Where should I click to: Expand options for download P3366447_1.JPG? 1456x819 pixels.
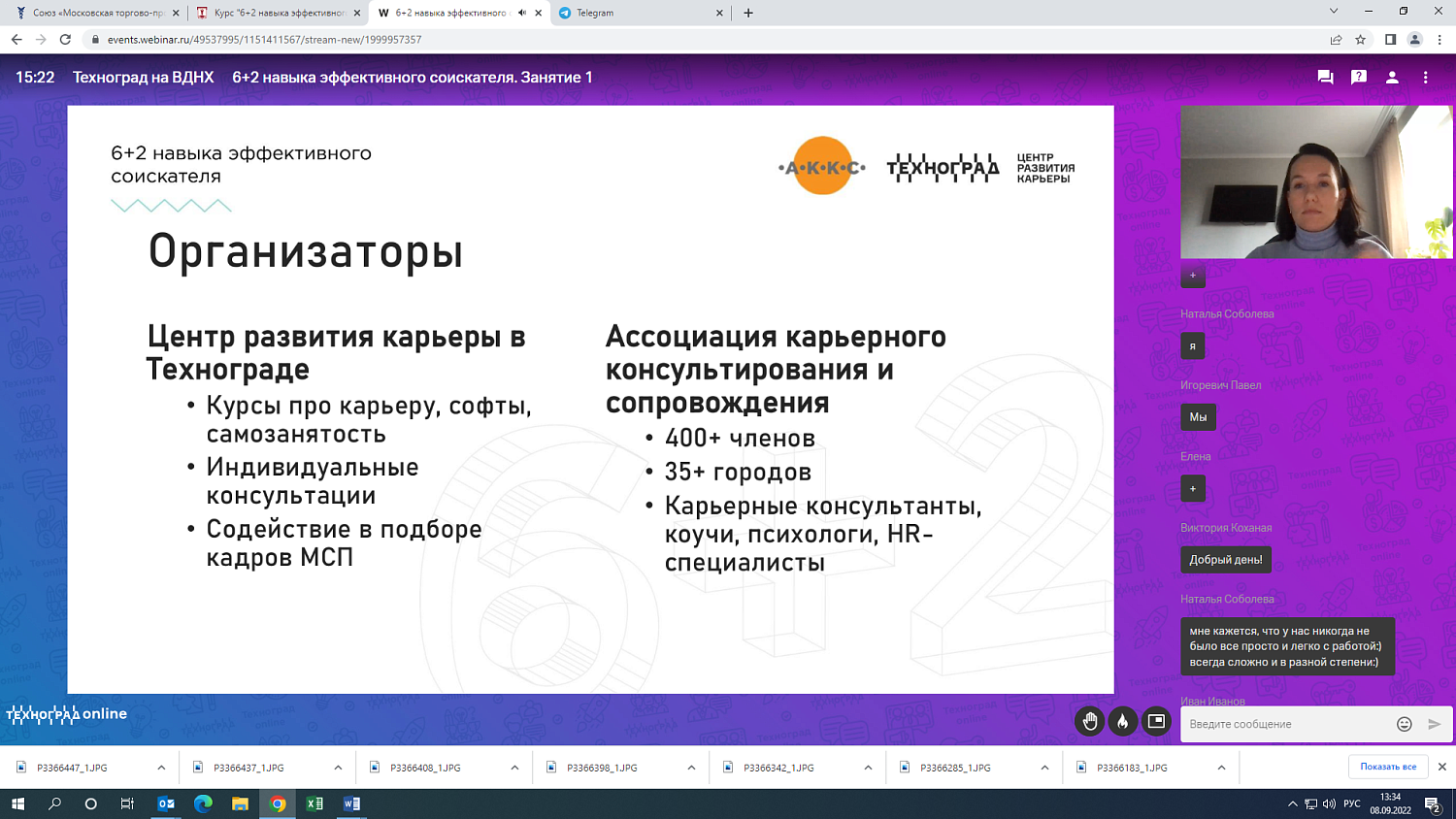tap(161, 768)
